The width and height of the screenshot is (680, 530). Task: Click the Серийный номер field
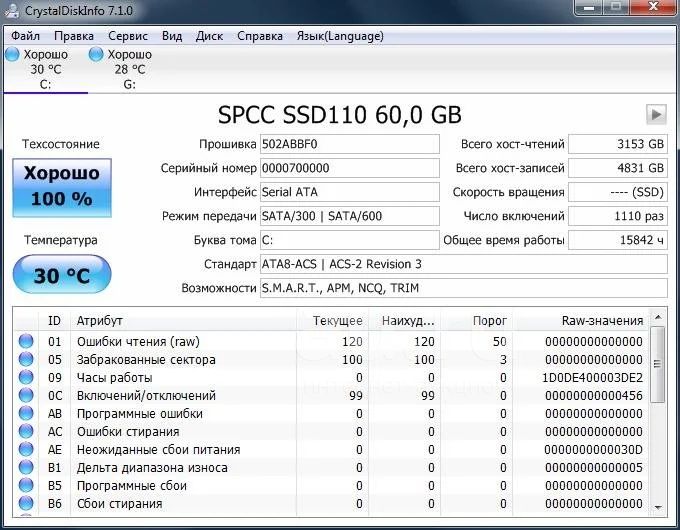tap(350, 168)
